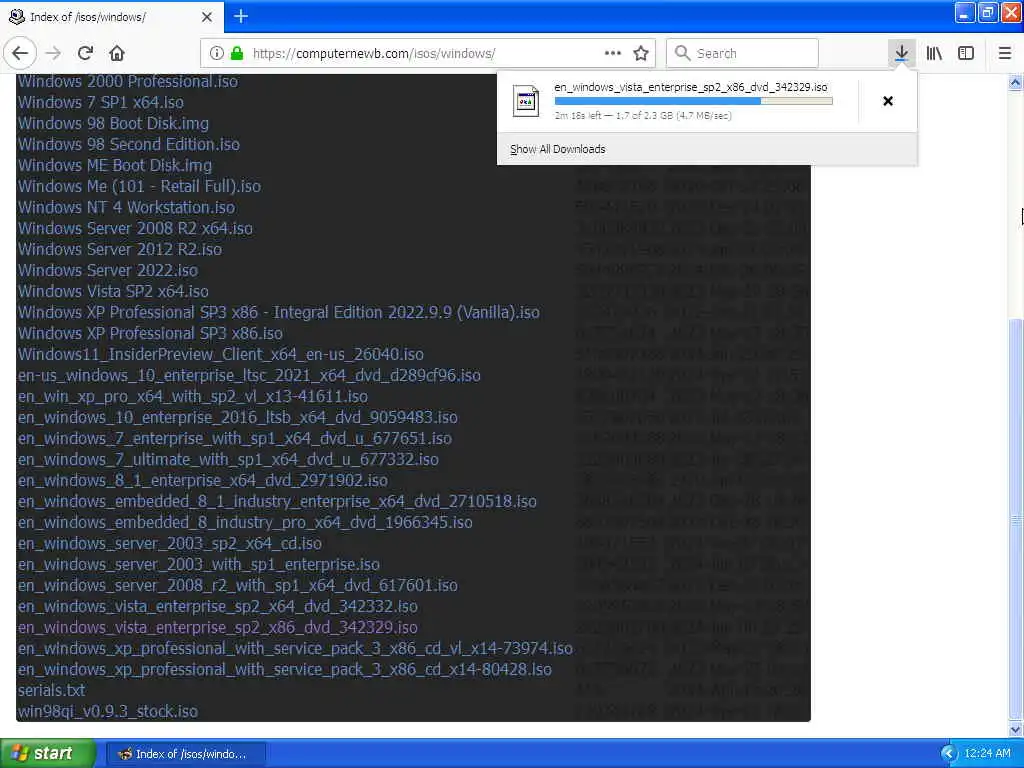The height and width of the screenshot is (768, 1024).
Task: Open Windows ME Boot Disk.img link
Action: pos(115,165)
